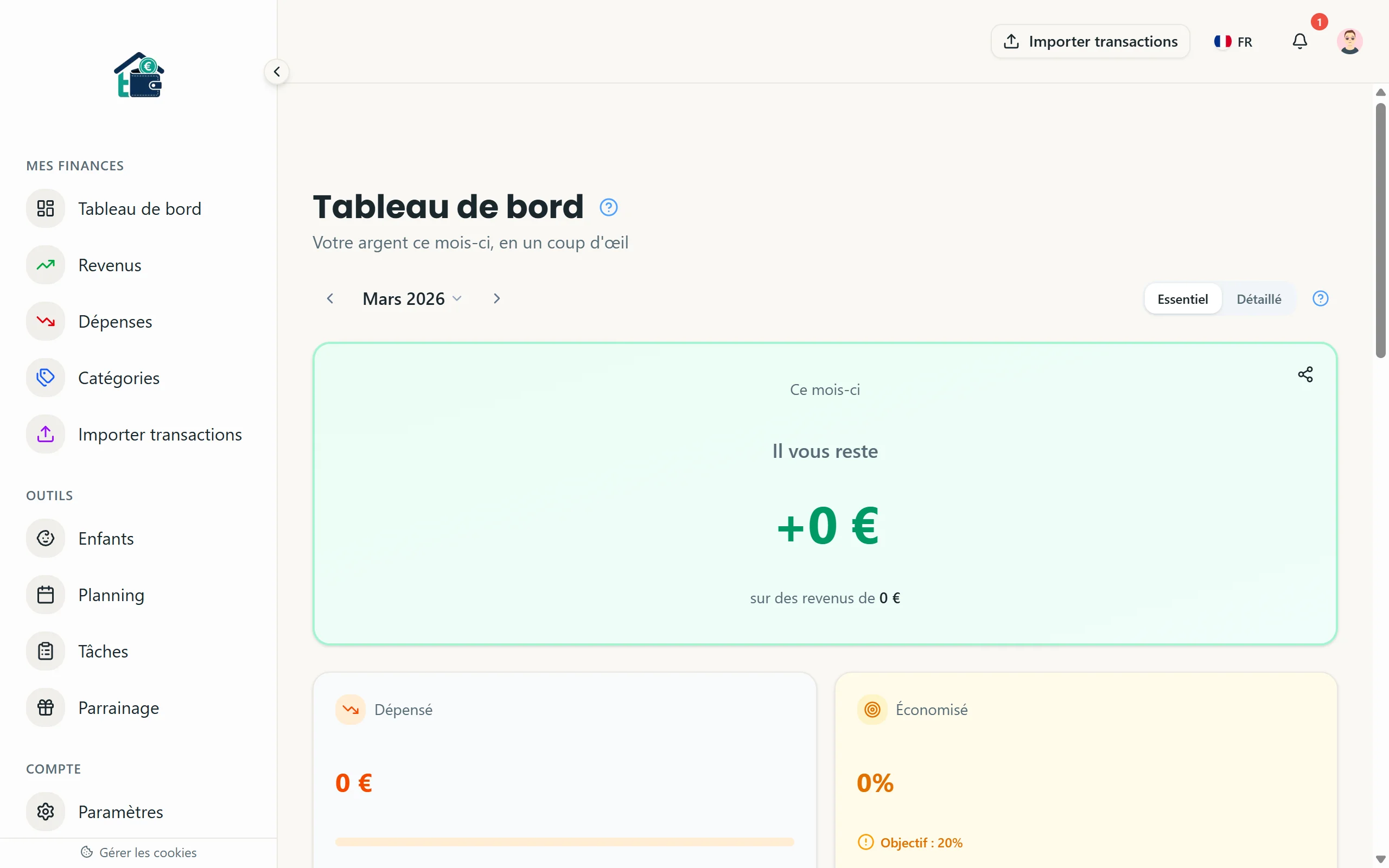Click the share icon on the monthly card

[1305, 374]
